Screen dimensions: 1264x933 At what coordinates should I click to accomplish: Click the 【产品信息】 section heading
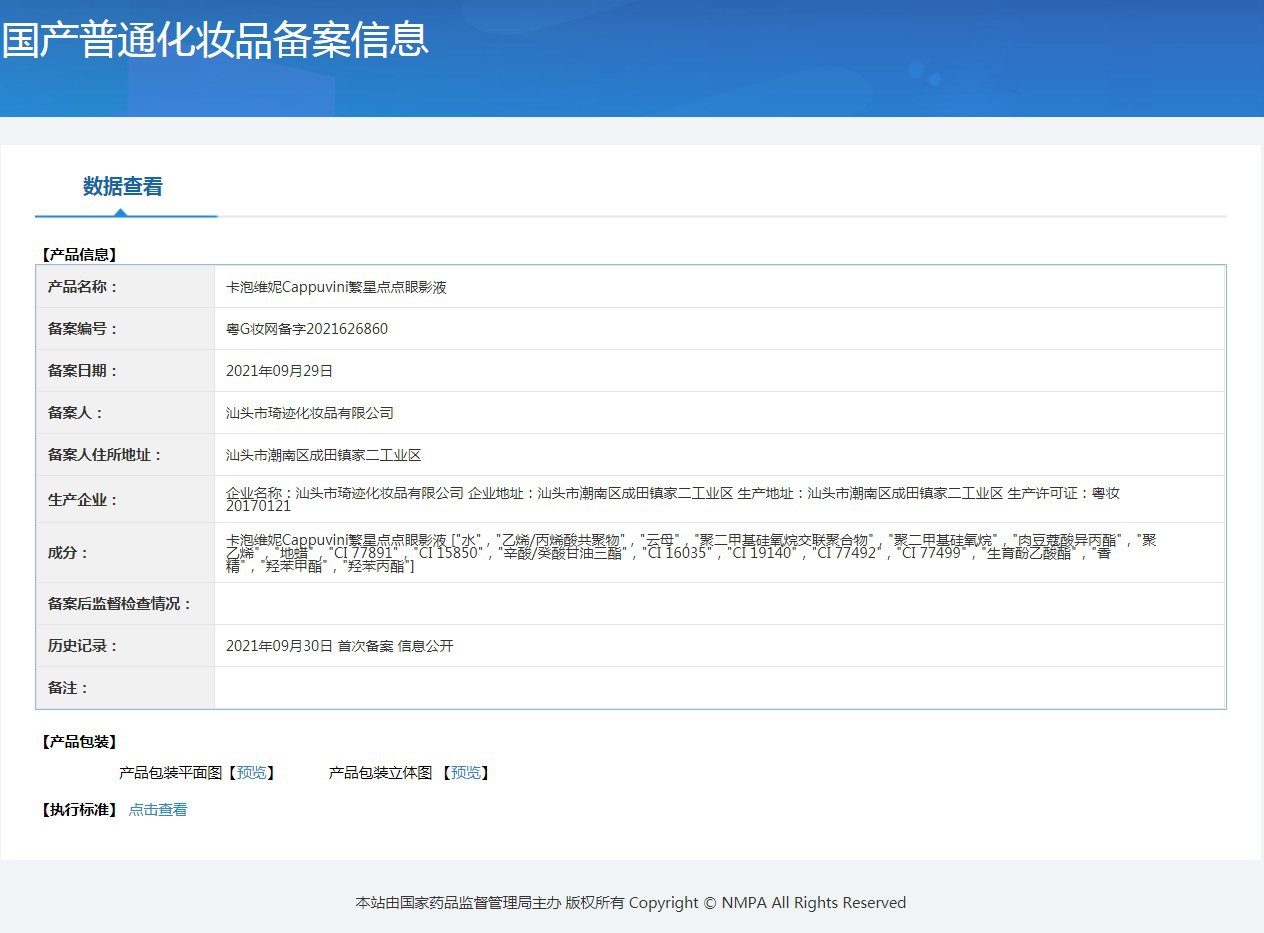pos(79,255)
